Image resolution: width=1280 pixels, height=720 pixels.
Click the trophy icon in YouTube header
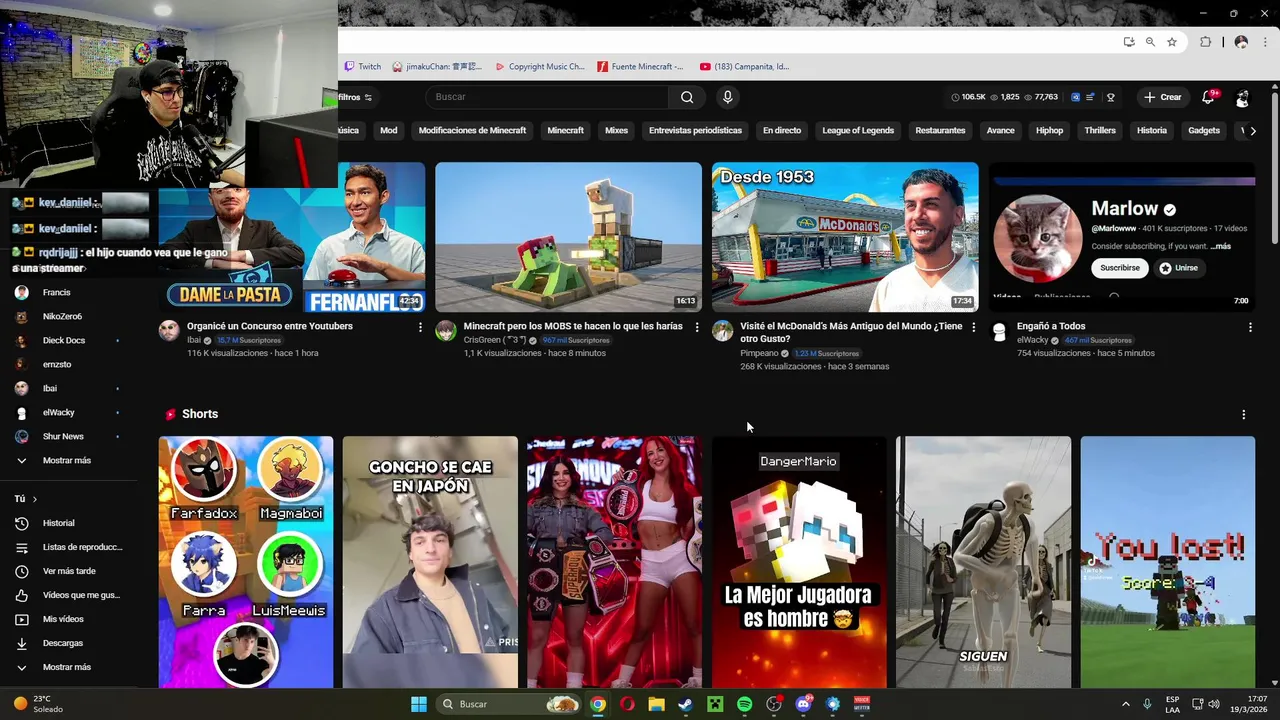point(1110,97)
